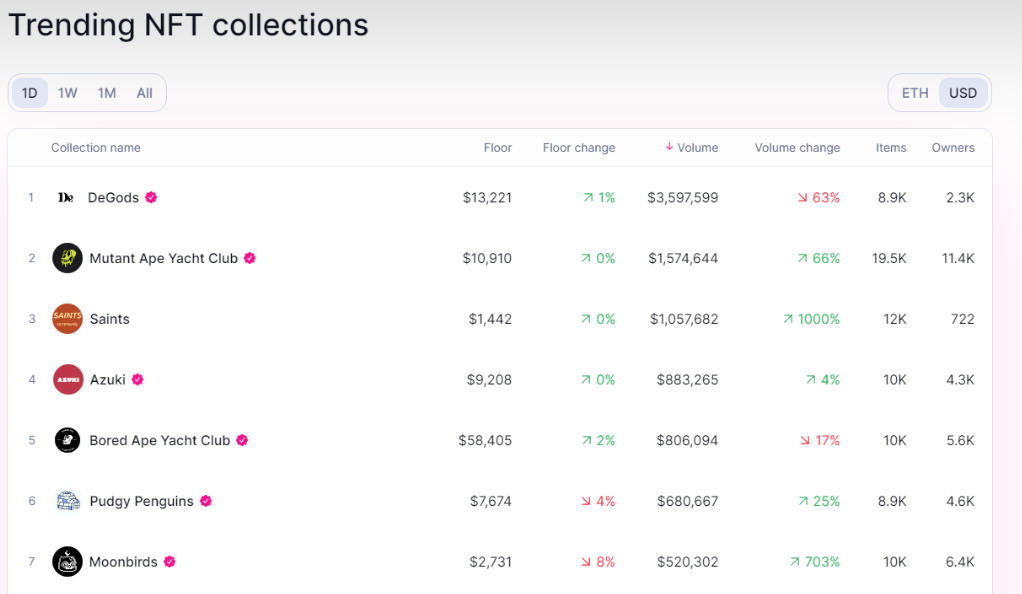1022x594 pixels.
Task: Sort by Owners column header
Action: [953, 148]
